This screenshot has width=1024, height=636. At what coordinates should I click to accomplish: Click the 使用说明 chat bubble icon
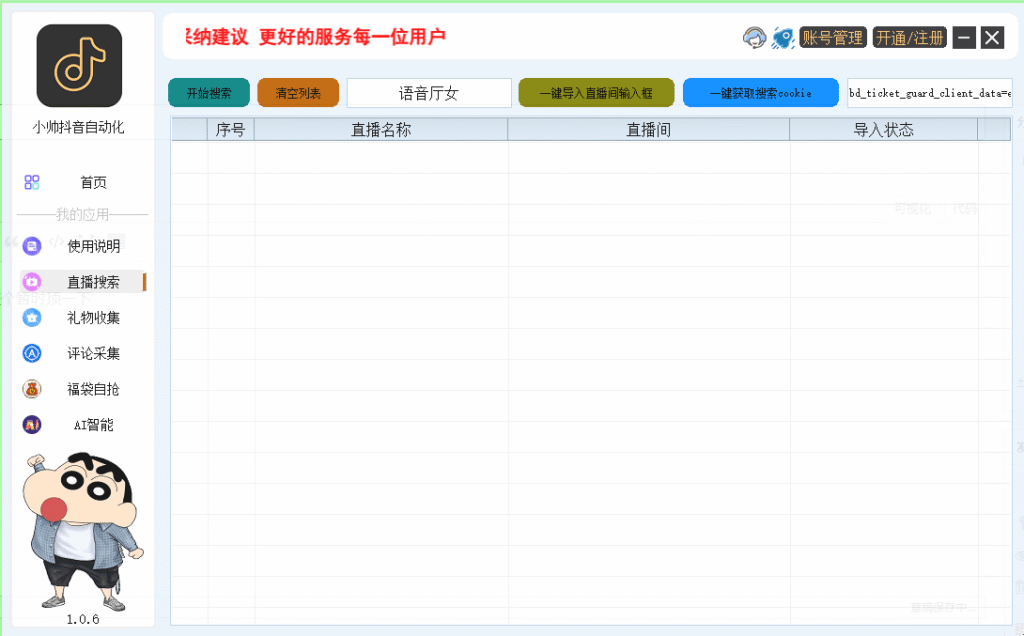coord(31,246)
